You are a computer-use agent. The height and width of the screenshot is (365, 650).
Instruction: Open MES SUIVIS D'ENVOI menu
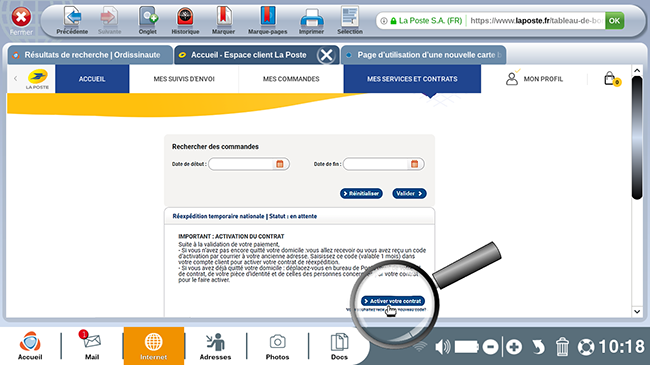click(184, 79)
